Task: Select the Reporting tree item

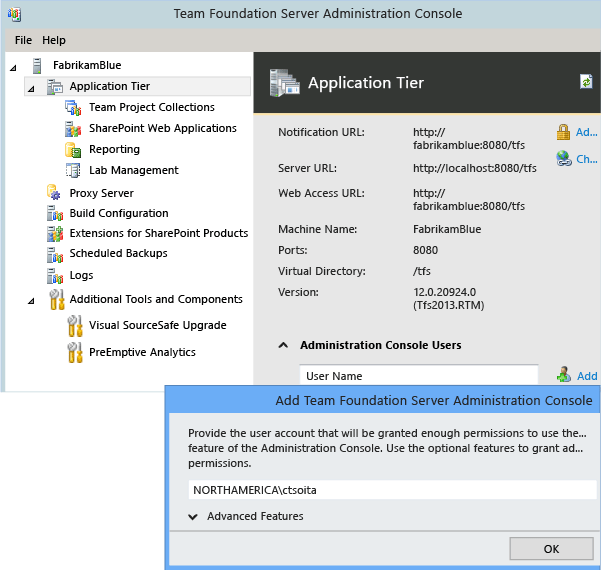Action: (114, 149)
